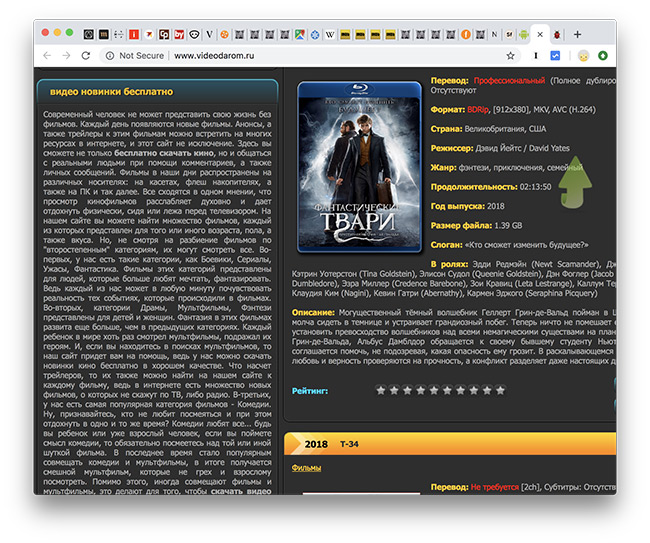Switch to the "V" icon tab

pos(209,34)
